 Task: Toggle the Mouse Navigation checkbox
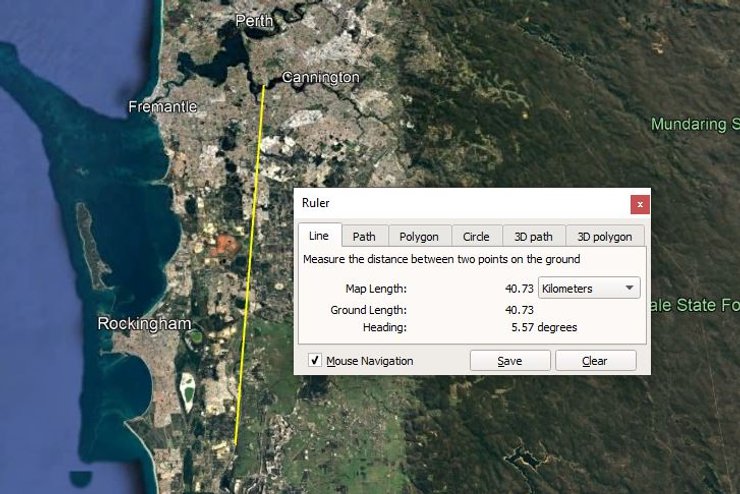click(315, 361)
